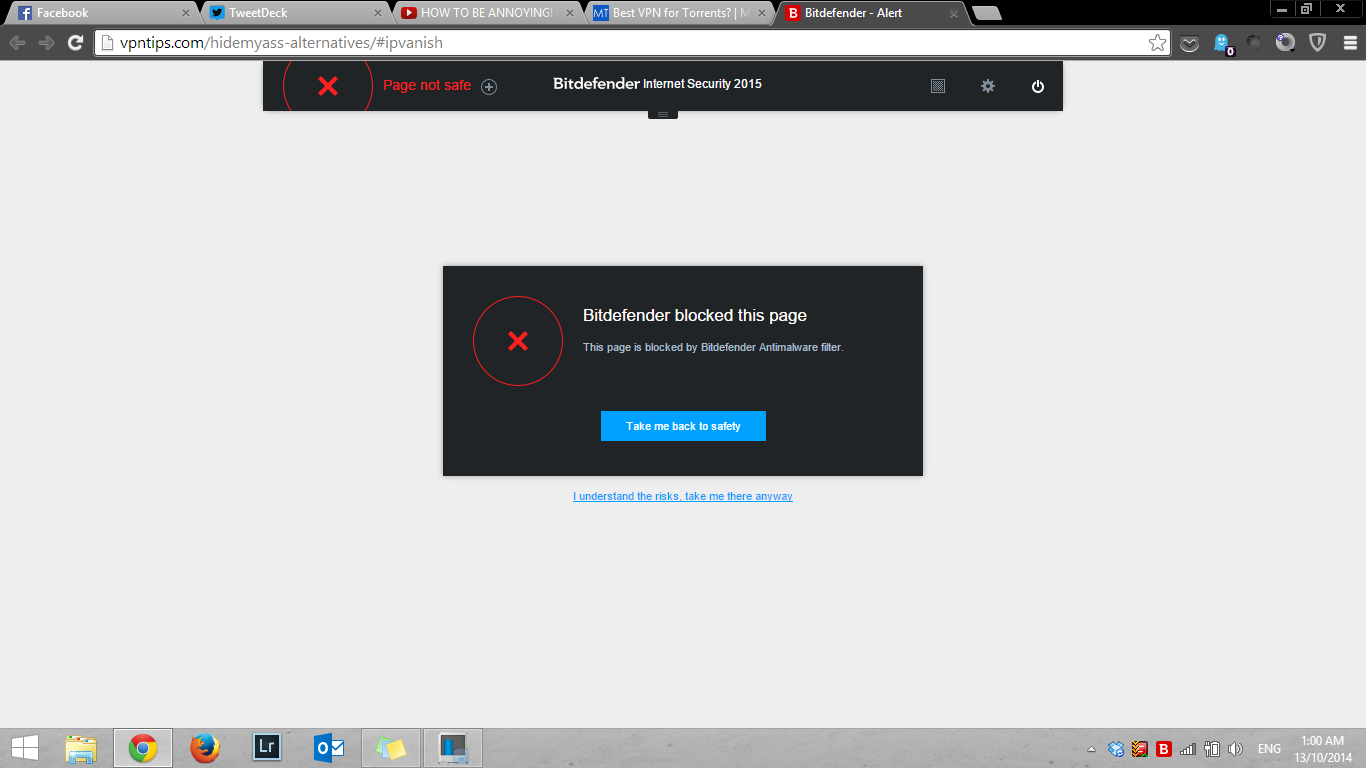
Task: Click the large red X alert circle
Action: point(518,341)
